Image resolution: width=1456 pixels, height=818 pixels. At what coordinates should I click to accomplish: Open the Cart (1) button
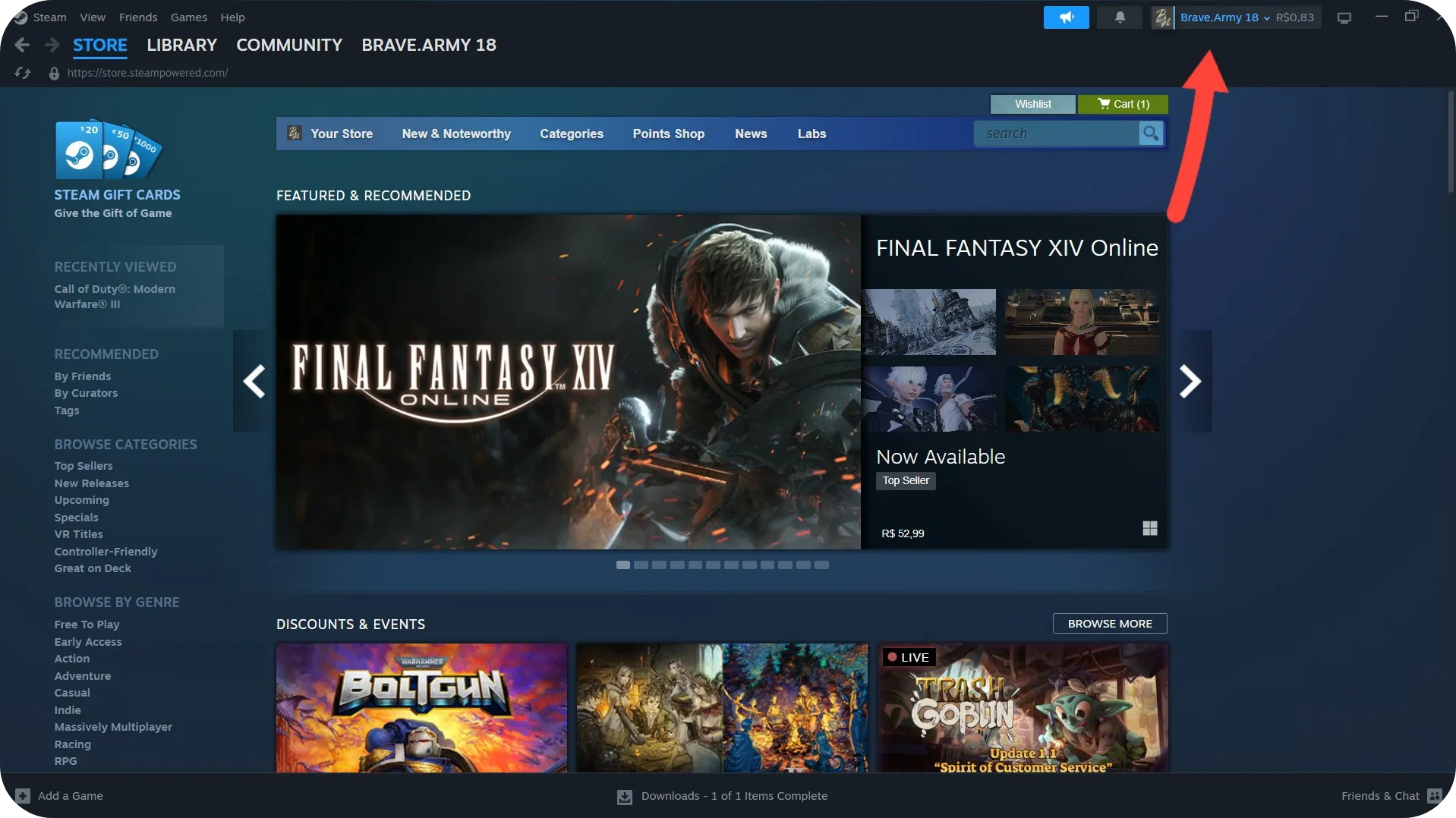click(x=1123, y=104)
